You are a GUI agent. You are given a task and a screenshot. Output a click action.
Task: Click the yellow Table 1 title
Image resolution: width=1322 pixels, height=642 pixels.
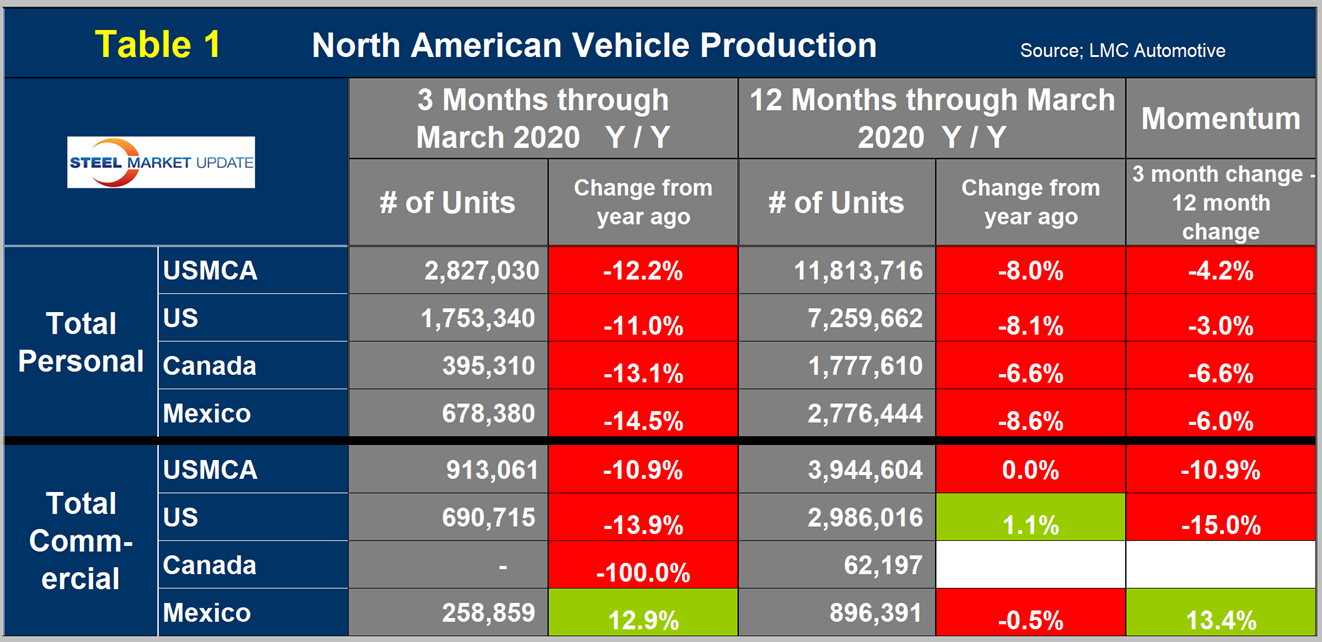click(157, 44)
